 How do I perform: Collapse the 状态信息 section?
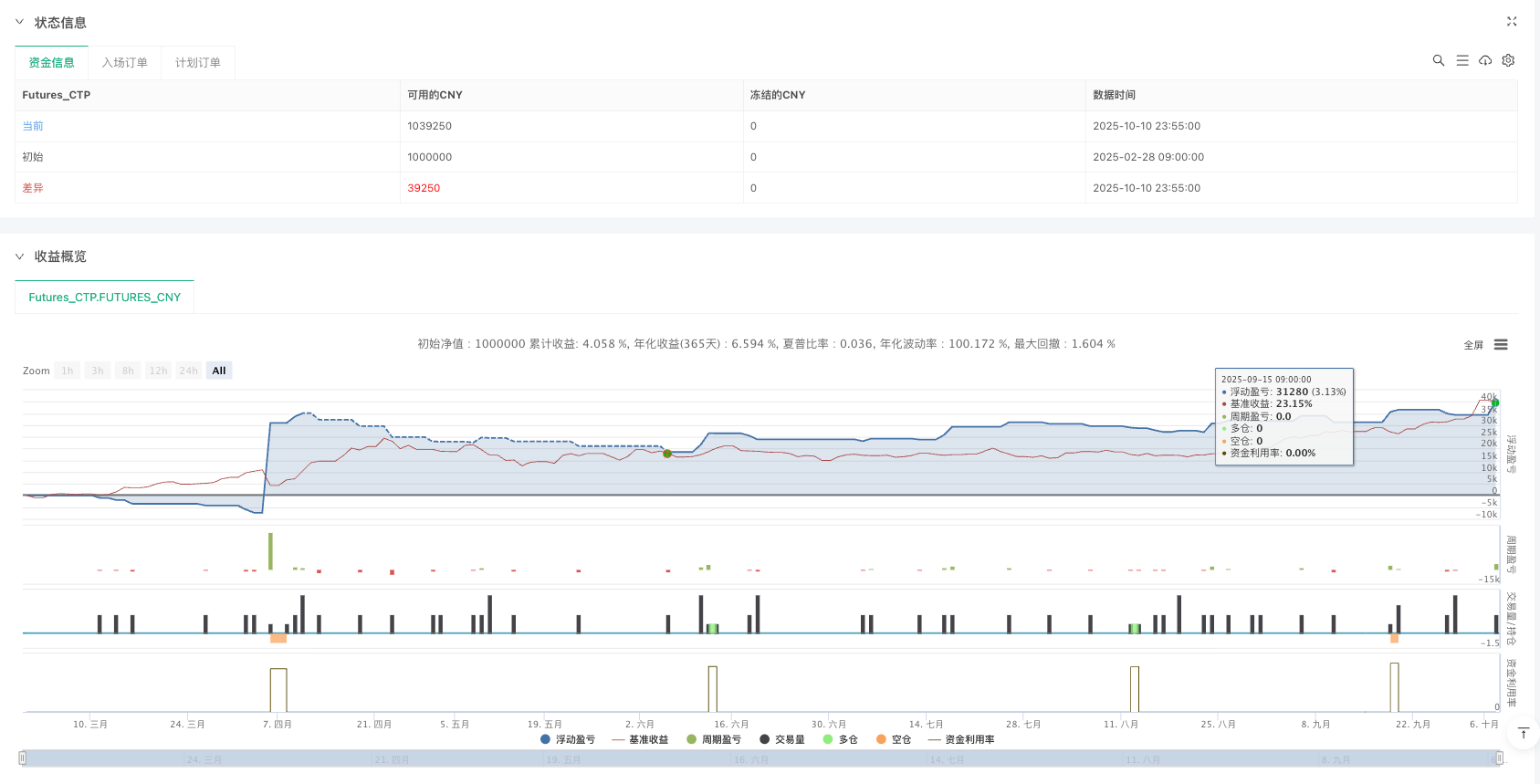(x=20, y=22)
